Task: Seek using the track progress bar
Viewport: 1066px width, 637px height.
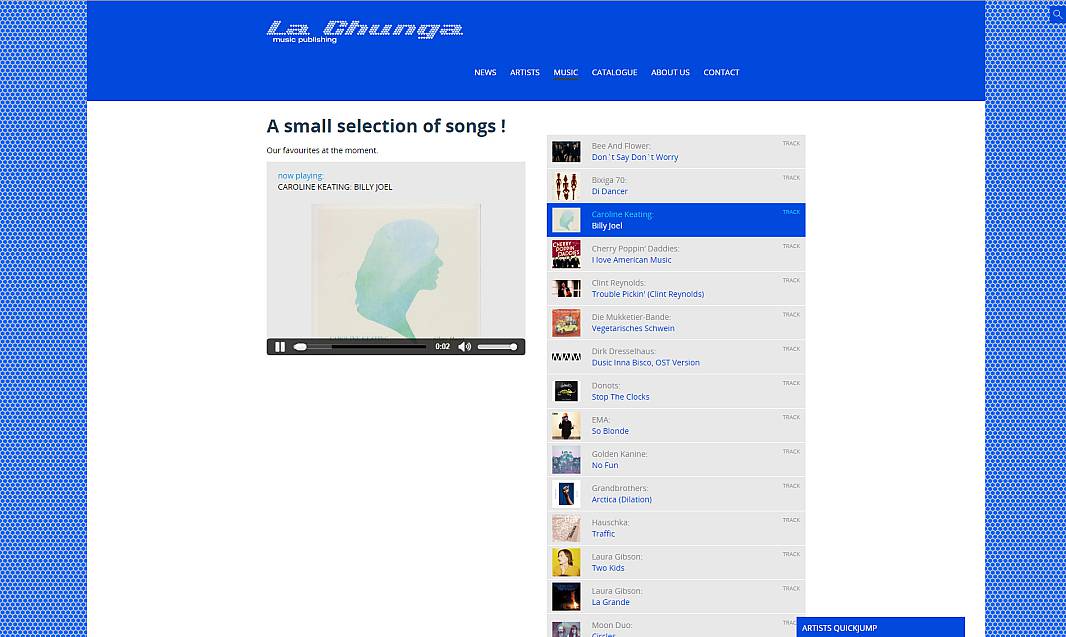Action: click(x=360, y=347)
